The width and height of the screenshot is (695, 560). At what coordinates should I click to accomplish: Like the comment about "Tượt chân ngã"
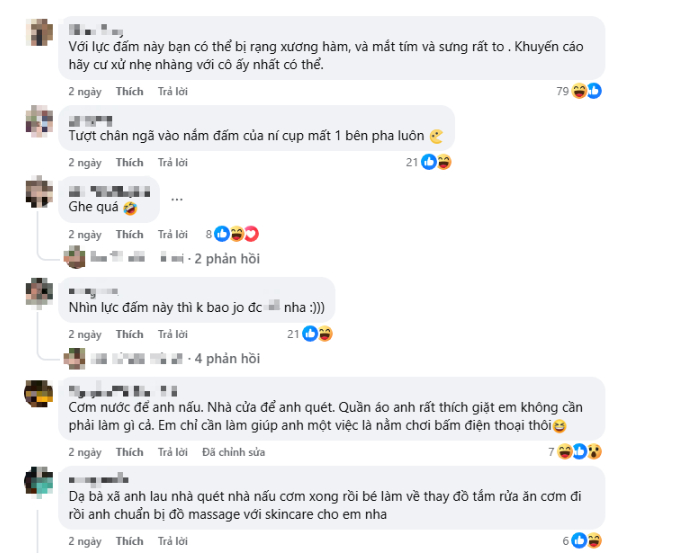(129, 162)
